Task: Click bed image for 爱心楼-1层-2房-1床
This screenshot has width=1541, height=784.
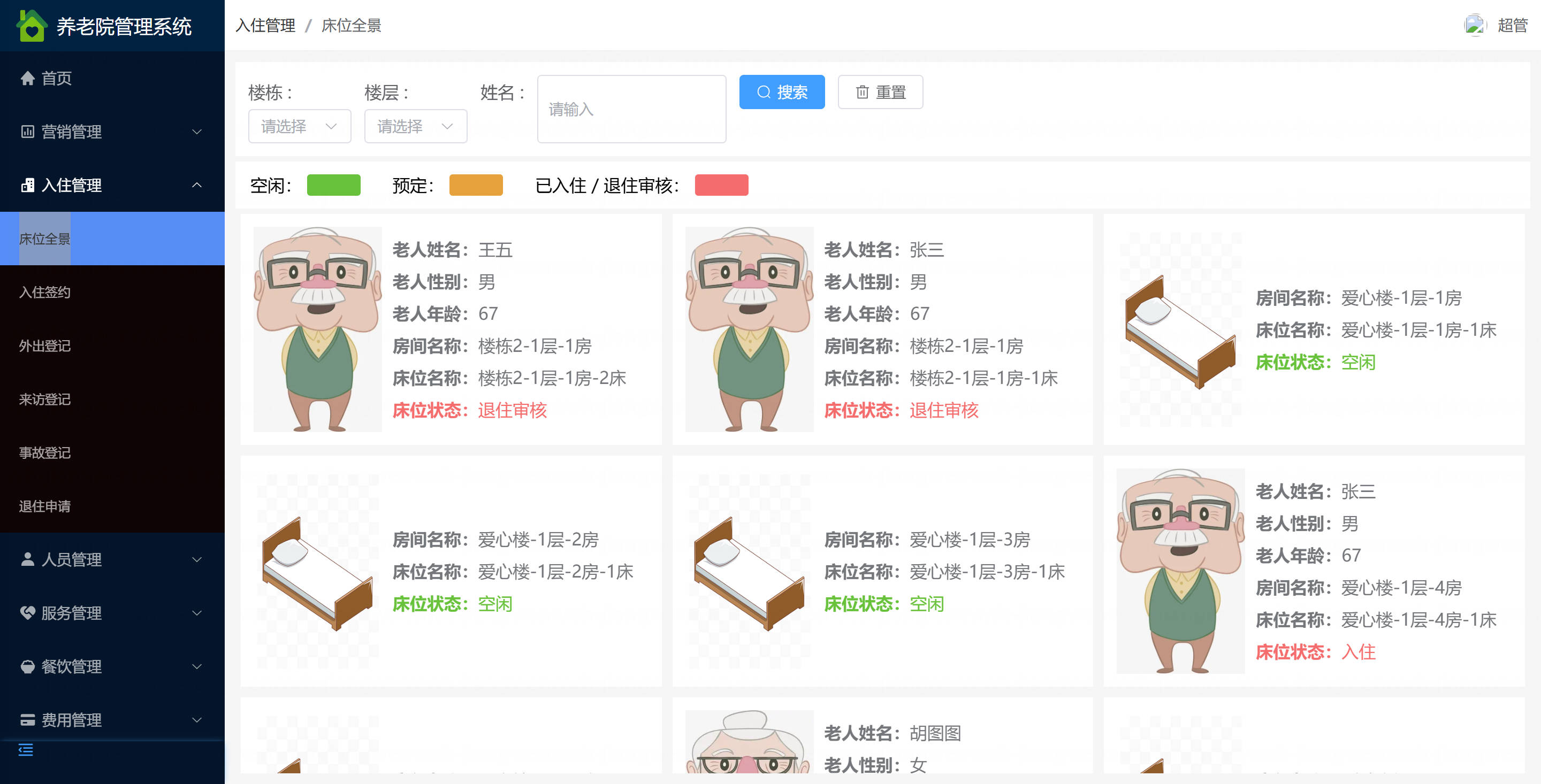Action: (318, 571)
